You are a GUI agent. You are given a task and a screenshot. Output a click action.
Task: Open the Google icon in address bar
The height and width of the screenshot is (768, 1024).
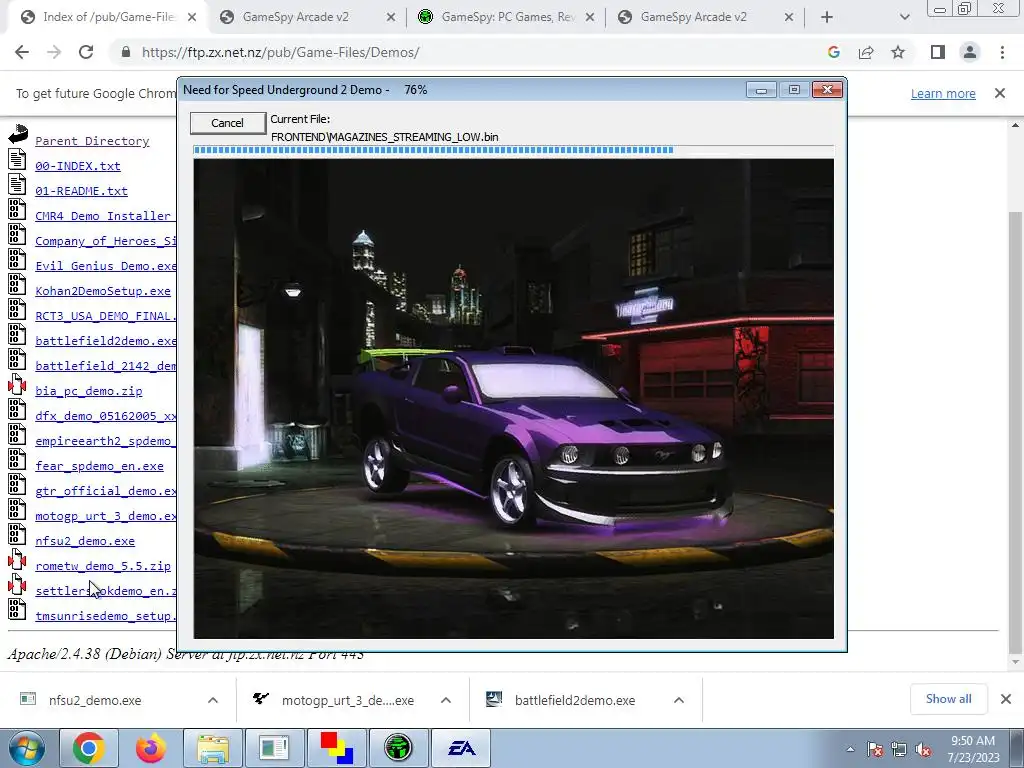click(833, 52)
